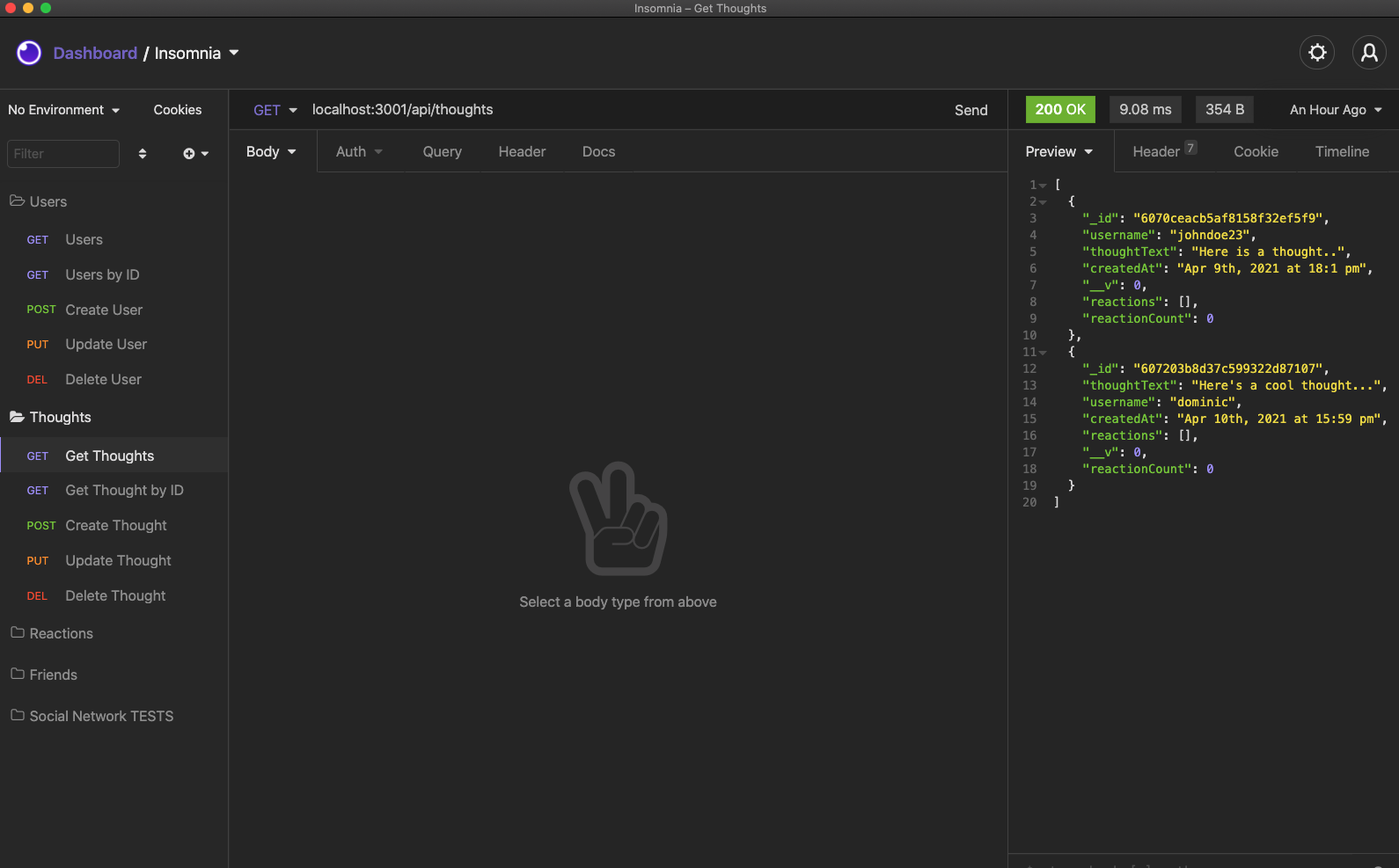Select the Get Thought by ID request
The image size is (1399, 868).
point(114,490)
